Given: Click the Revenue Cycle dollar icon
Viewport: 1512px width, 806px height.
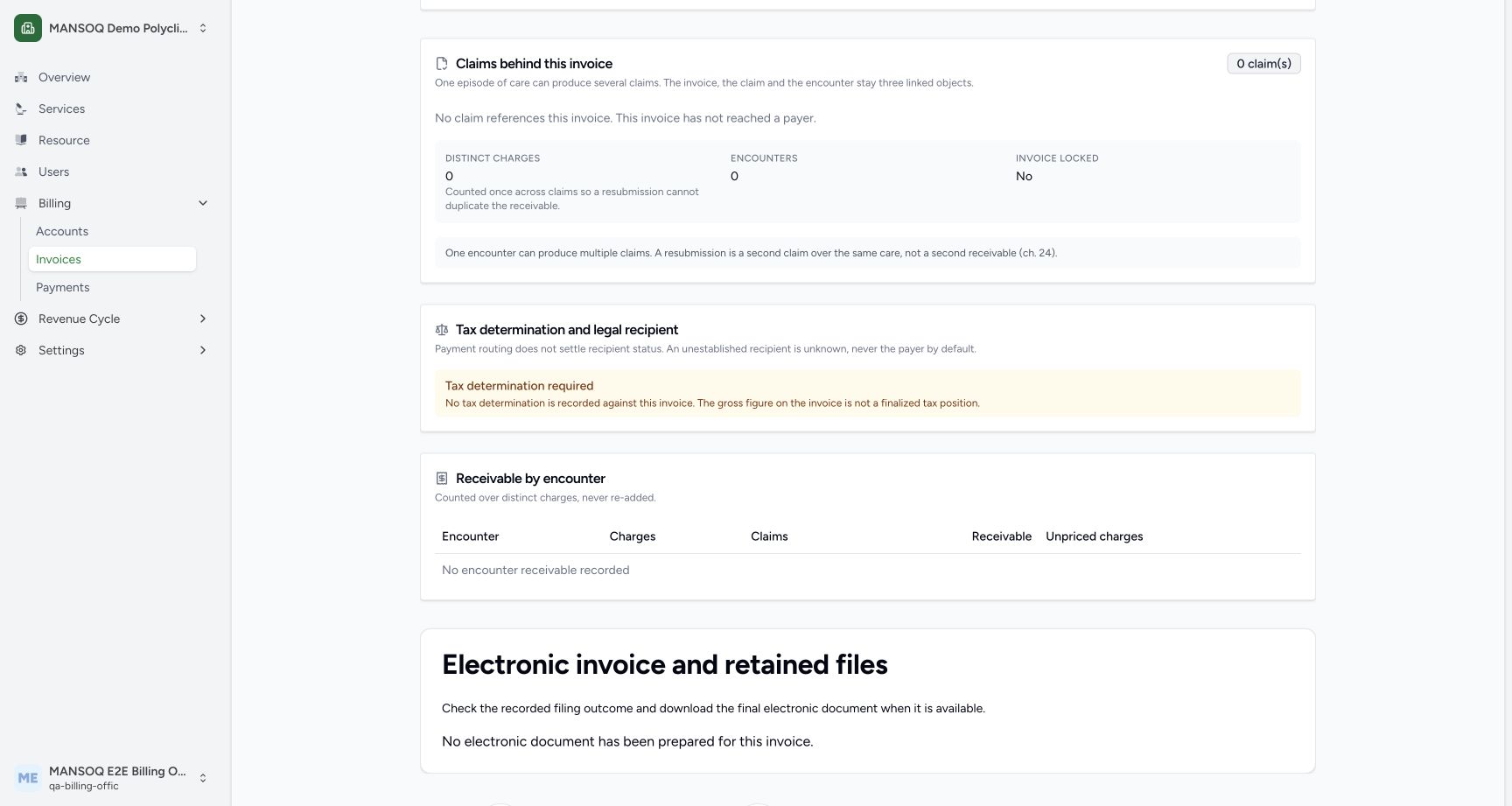Looking at the screenshot, I should coord(21,319).
